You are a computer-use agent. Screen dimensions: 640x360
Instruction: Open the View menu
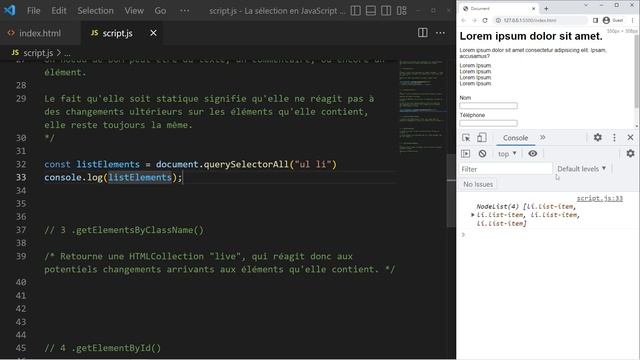click(x=134, y=11)
